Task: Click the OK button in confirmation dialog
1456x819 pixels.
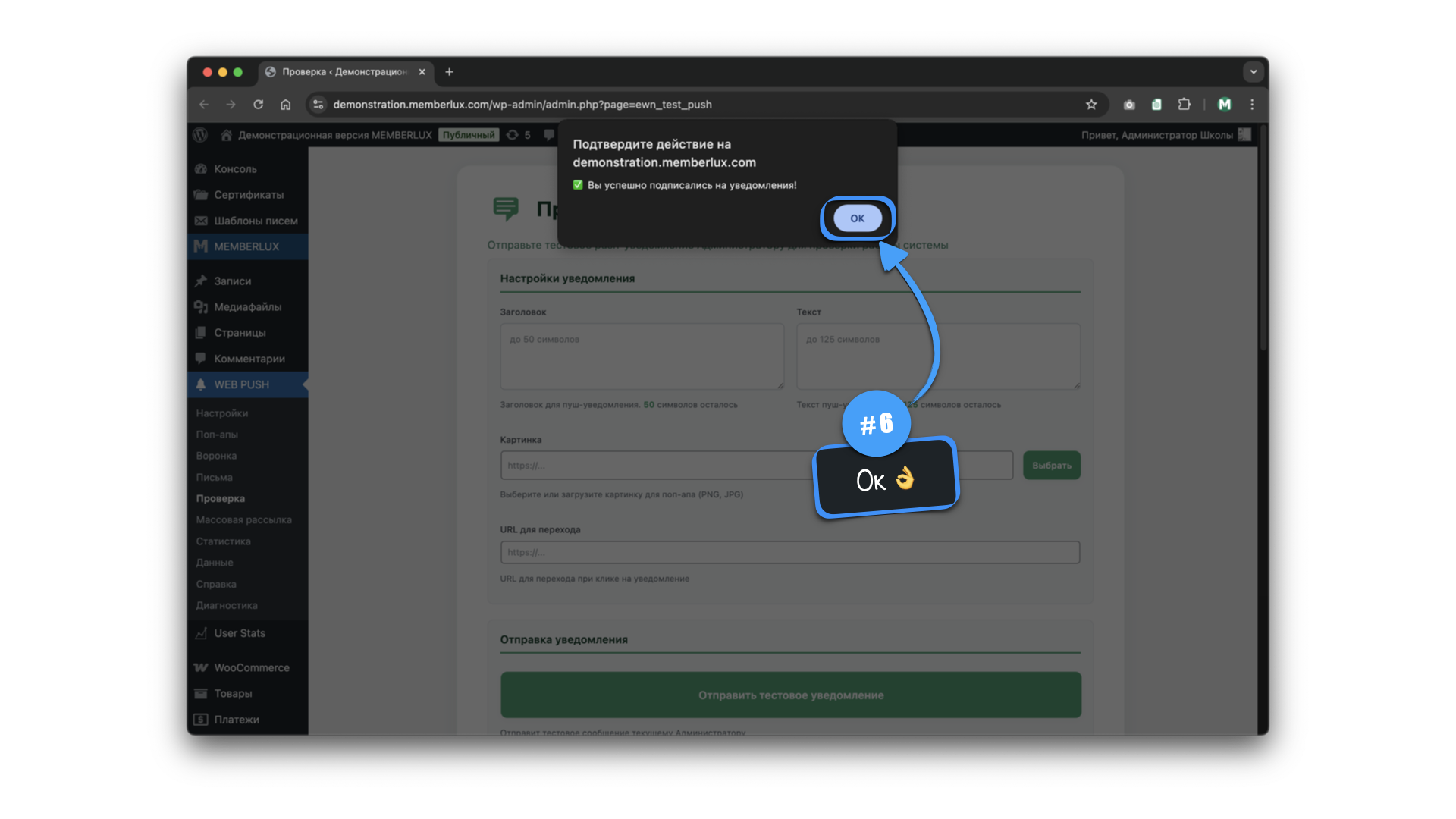Action: (857, 218)
